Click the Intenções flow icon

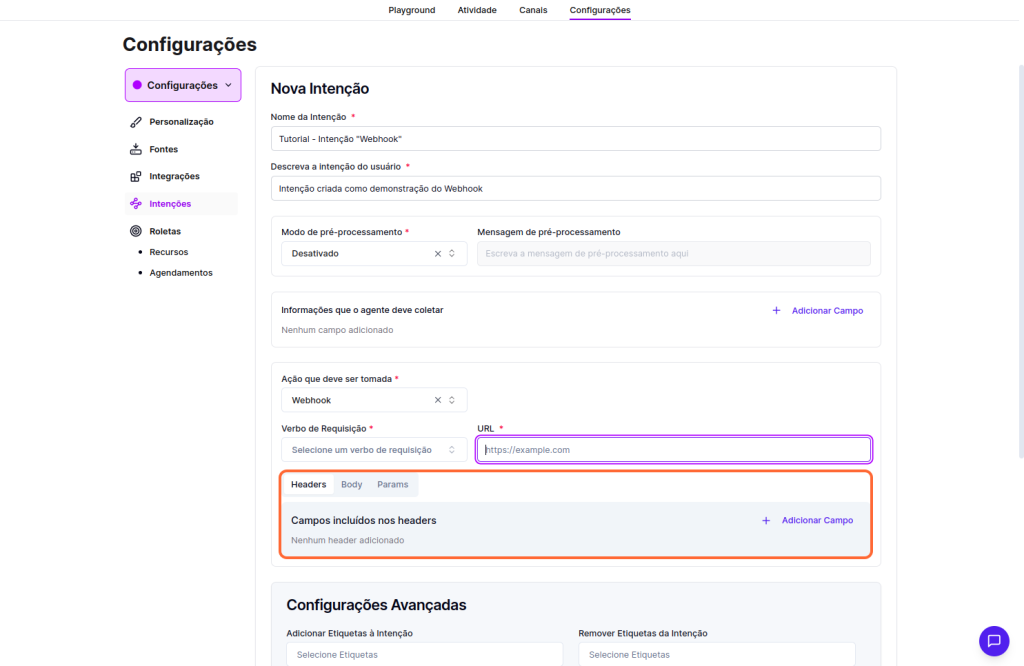136,204
